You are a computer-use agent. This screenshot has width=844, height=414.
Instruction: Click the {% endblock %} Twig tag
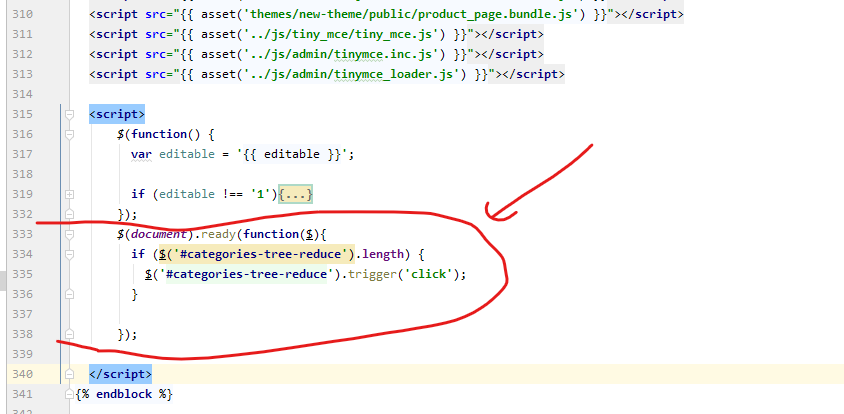click(x=124, y=394)
